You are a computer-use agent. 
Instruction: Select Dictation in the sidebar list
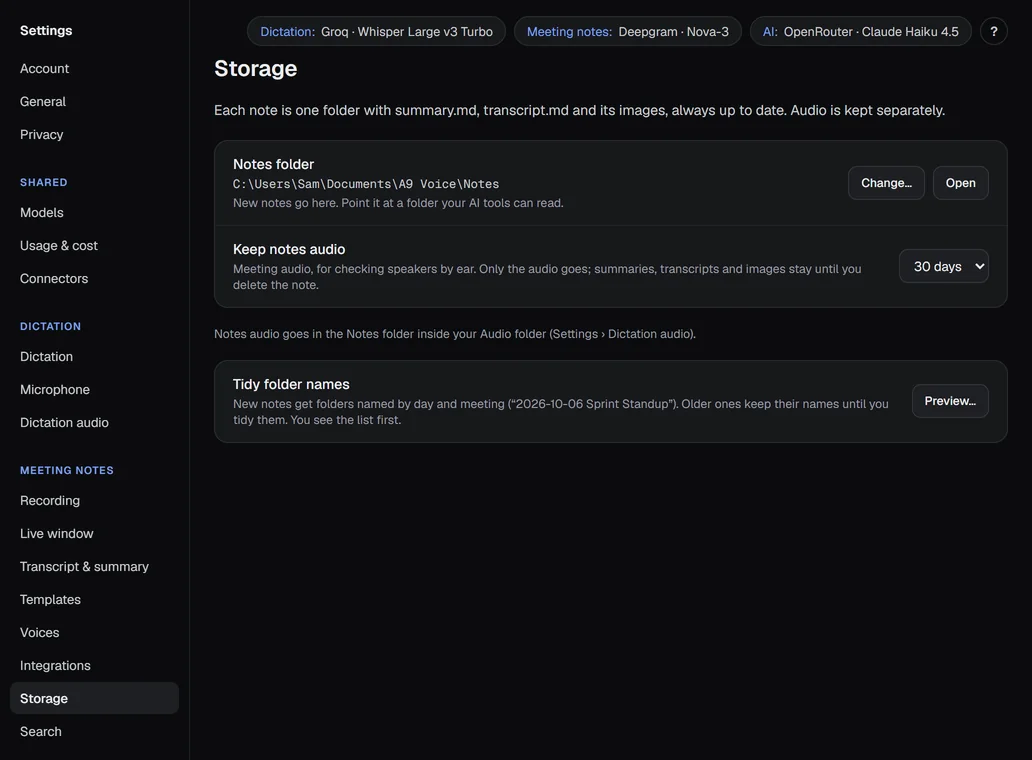[x=46, y=357]
